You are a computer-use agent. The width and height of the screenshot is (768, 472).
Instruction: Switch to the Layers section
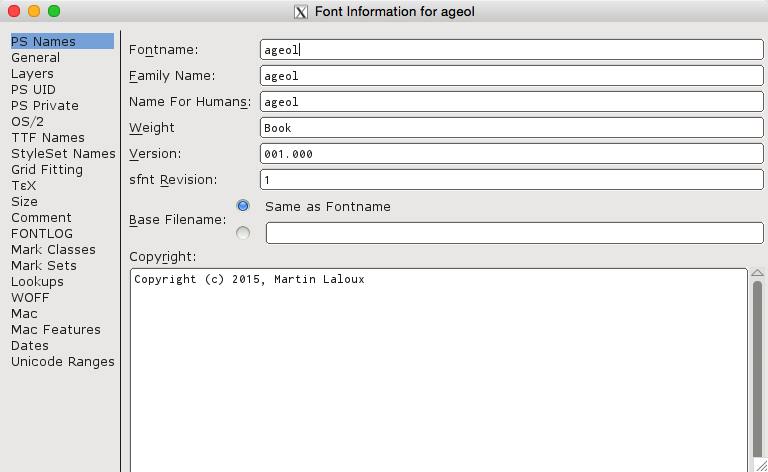32,74
